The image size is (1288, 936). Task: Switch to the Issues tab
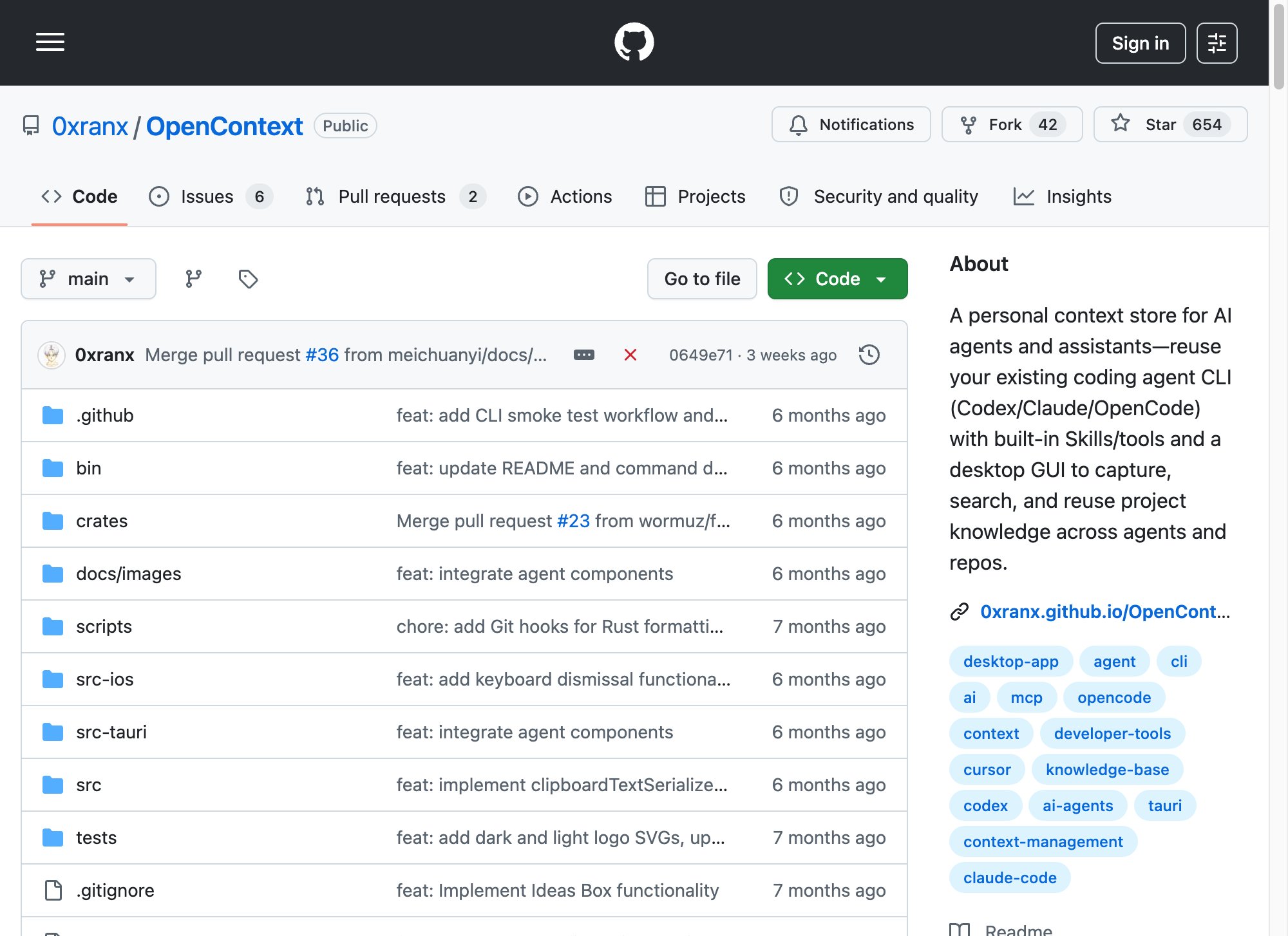(211, 196)
